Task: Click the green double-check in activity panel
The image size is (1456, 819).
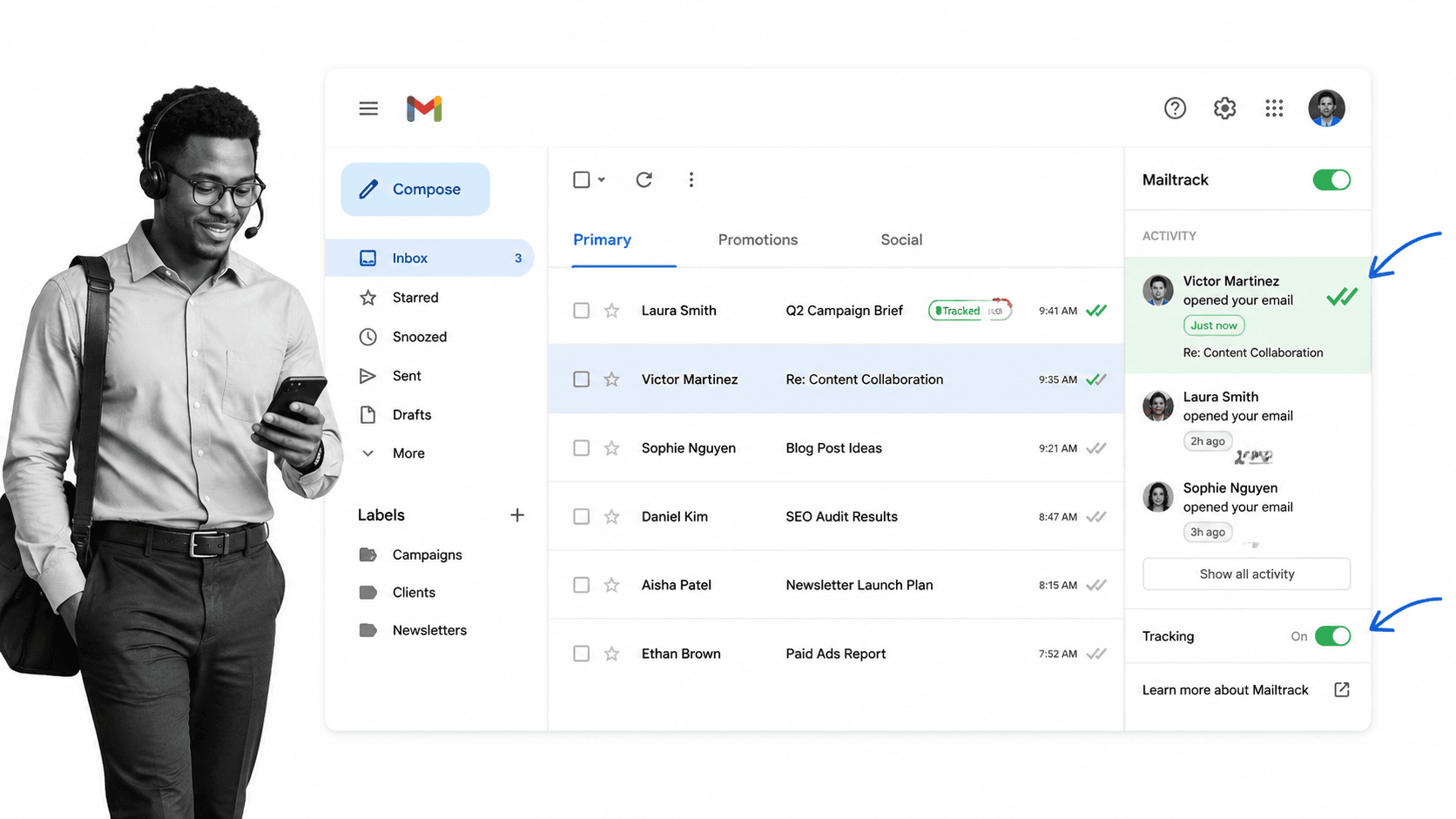Action: [x=1342, y=298]
